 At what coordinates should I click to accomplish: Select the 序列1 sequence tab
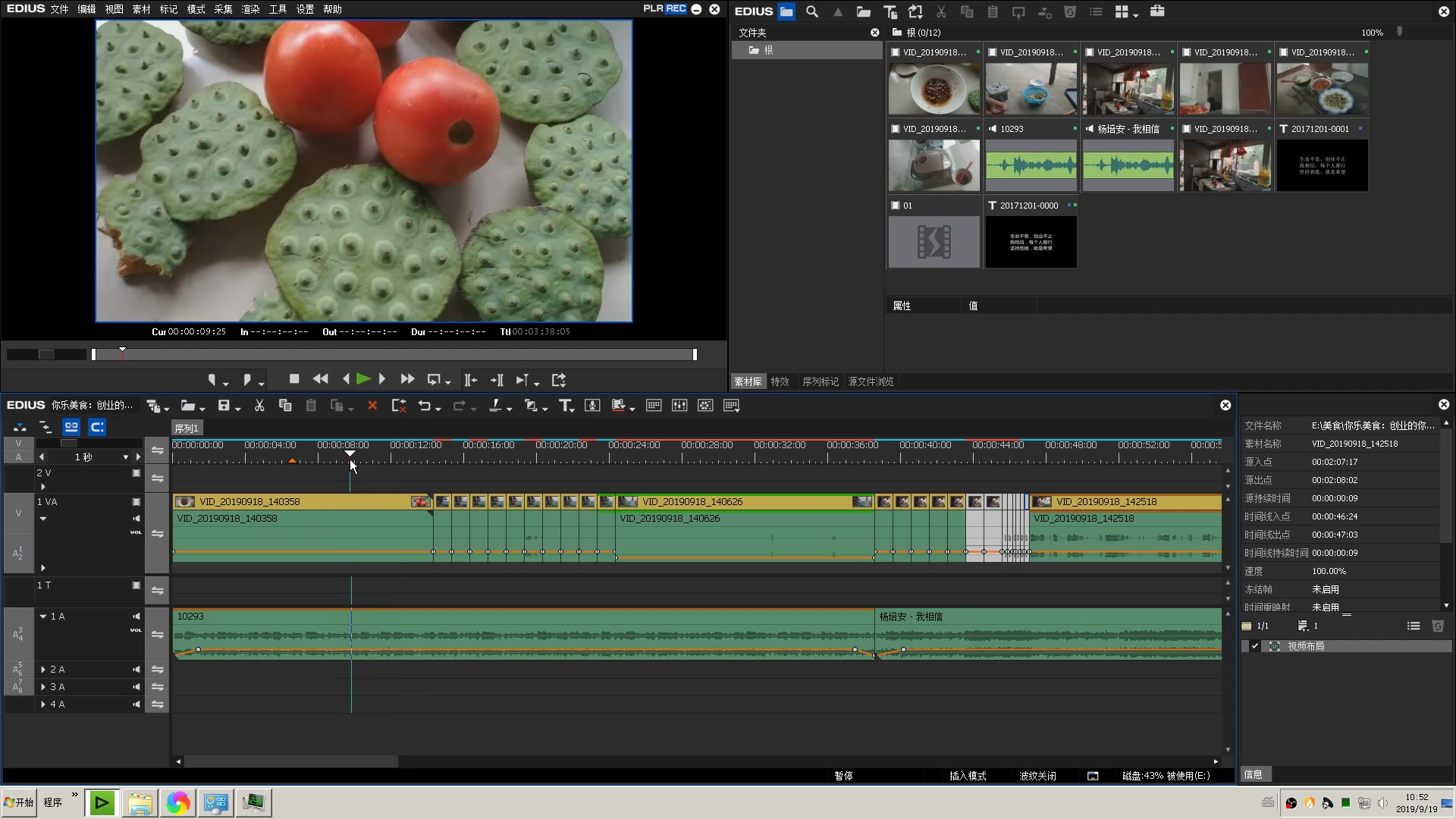[x=187, y=428]
